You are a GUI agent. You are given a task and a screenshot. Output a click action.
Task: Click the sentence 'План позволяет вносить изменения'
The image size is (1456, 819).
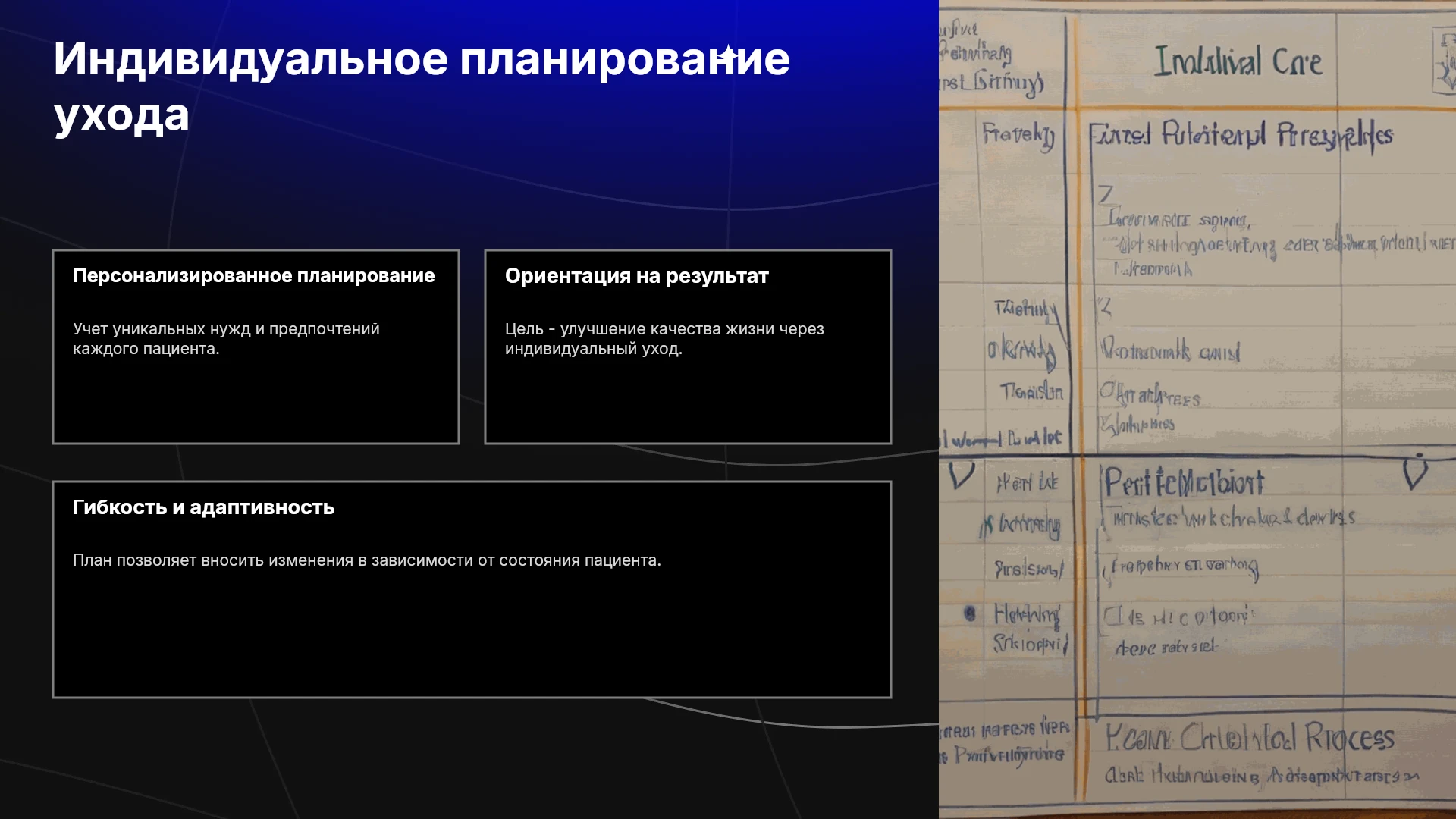pyautogui.click(x=366, y=560)
